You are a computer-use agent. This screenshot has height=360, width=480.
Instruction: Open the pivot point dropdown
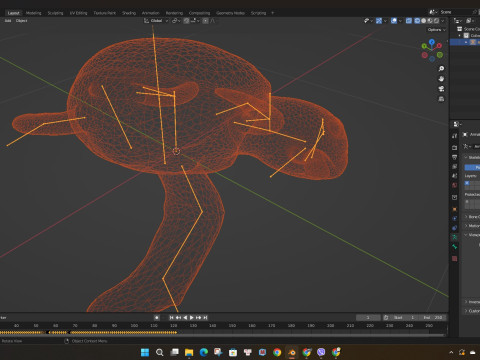click(176, 21)
